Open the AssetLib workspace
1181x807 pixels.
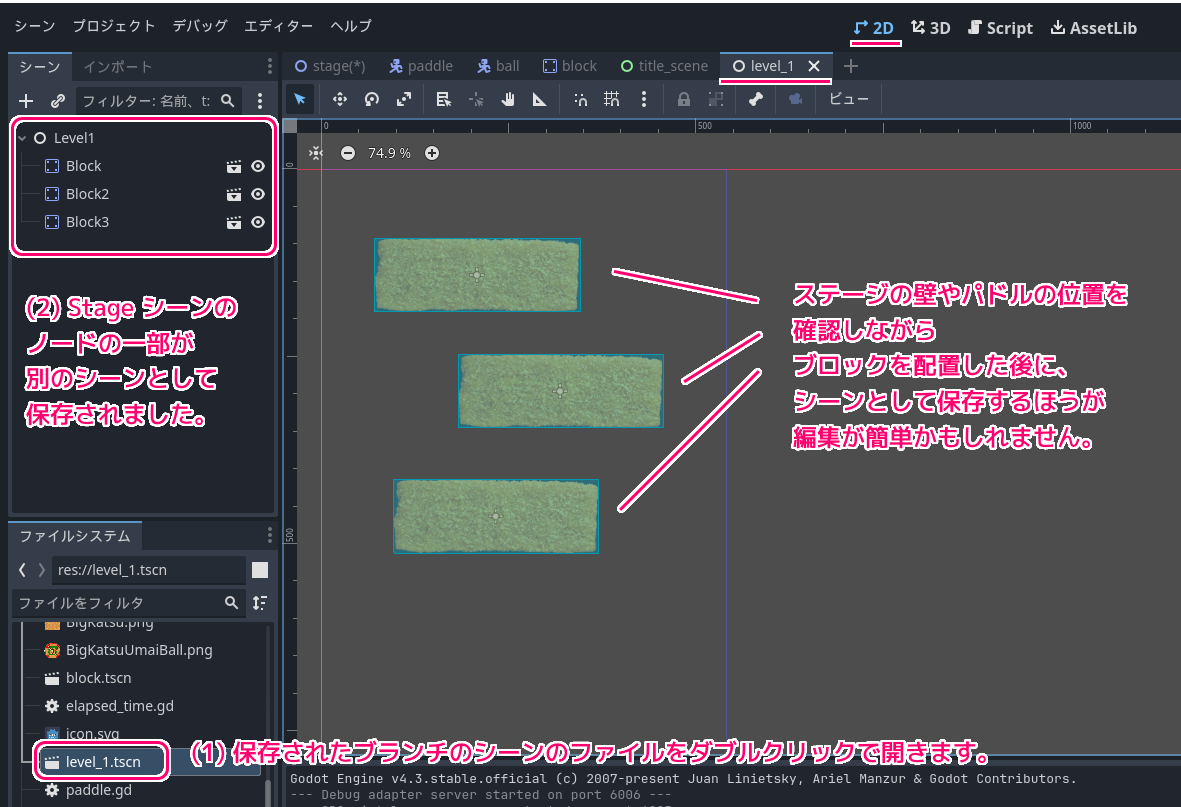coord(1094,28)
